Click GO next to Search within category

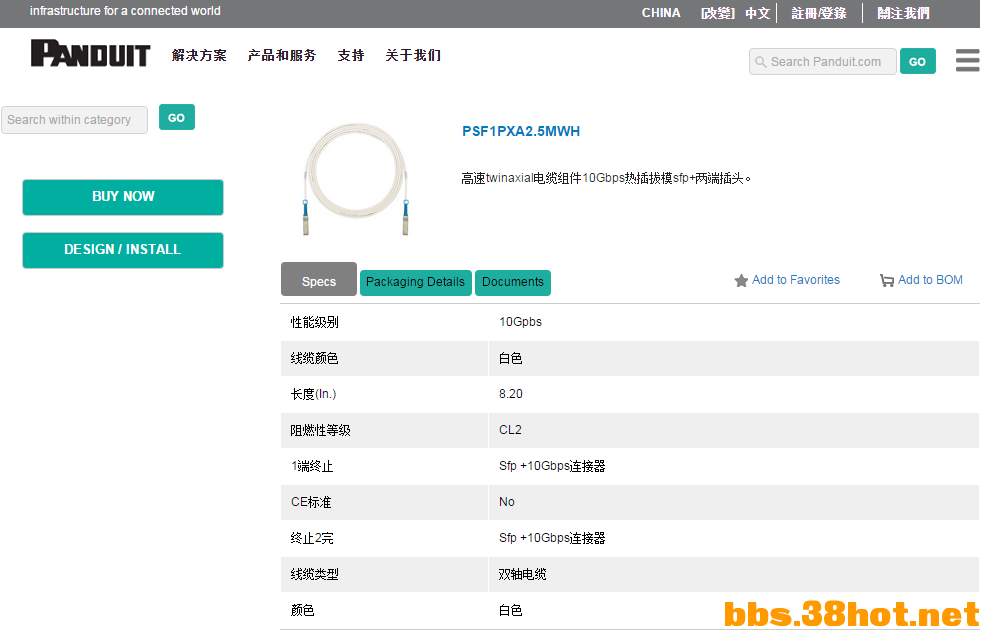click(x=177, y=117)
